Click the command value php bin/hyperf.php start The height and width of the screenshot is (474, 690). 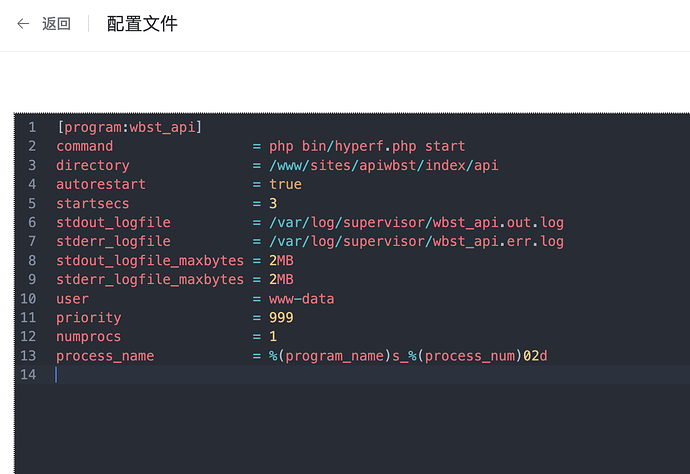click(x=367, y=146)
